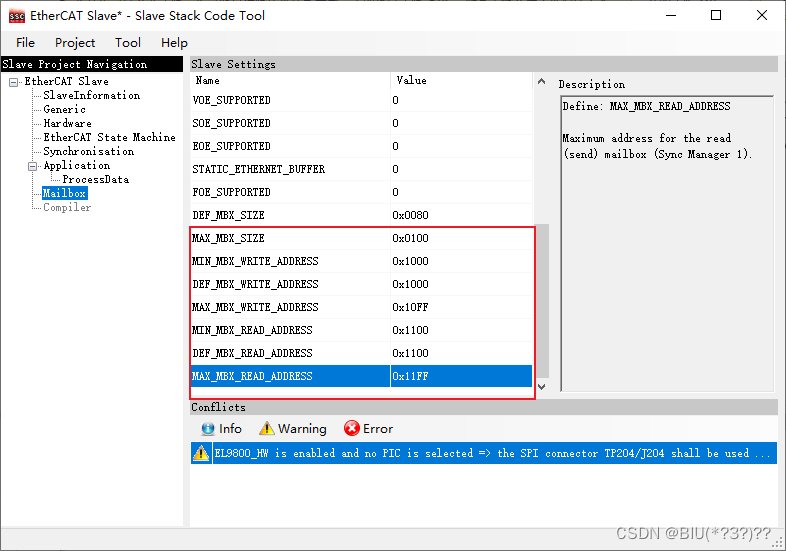The image size is (786, 551).
Task: Click the settings list scrollbar thumb
Action: click(542, 301)
